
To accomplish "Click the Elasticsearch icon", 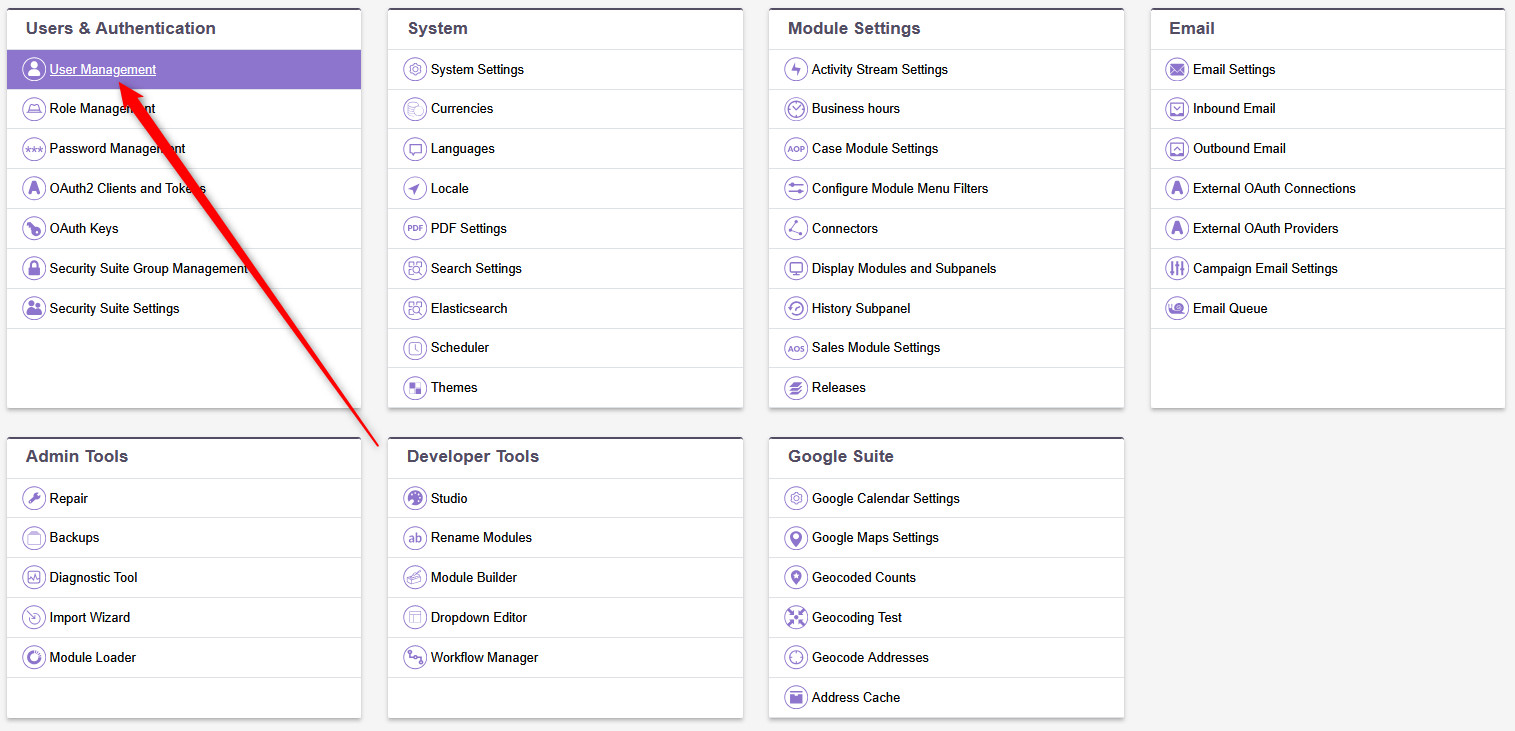I will pos(415,308).
